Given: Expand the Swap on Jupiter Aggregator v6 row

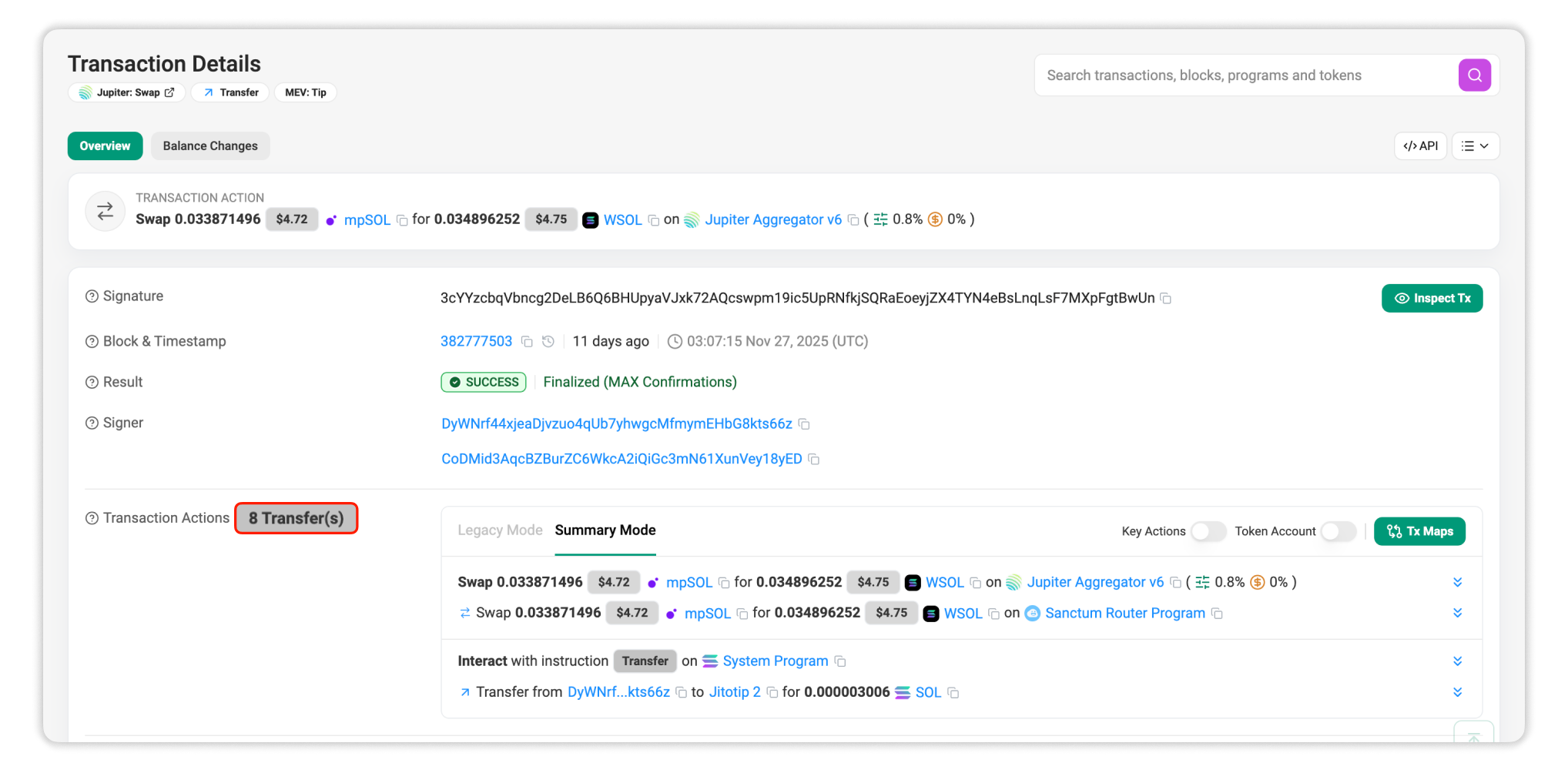Looking at the screenshot, I should click(x=1457, y=582).
